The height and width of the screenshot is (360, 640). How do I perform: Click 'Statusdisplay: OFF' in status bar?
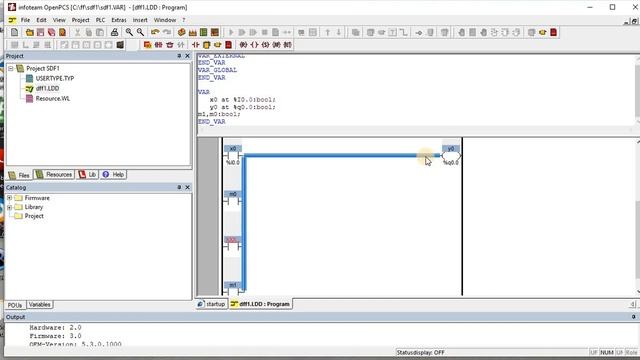(420, 352)
